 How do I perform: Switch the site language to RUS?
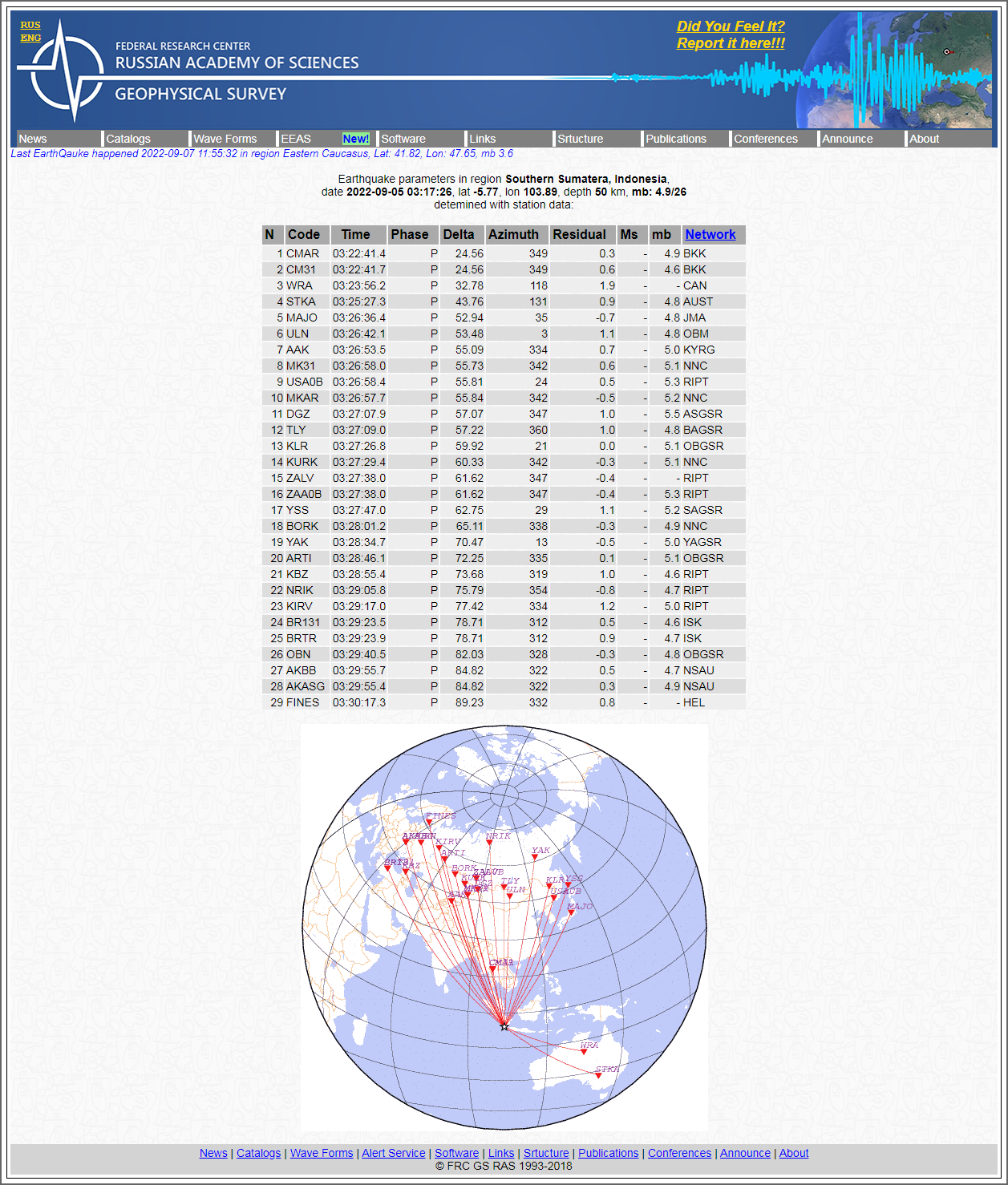30,25
